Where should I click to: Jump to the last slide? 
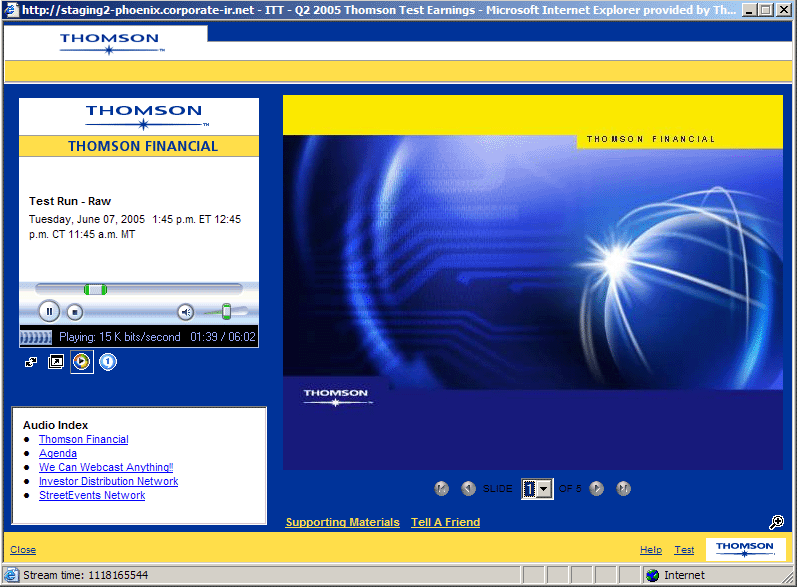click(x=623, y=489)
